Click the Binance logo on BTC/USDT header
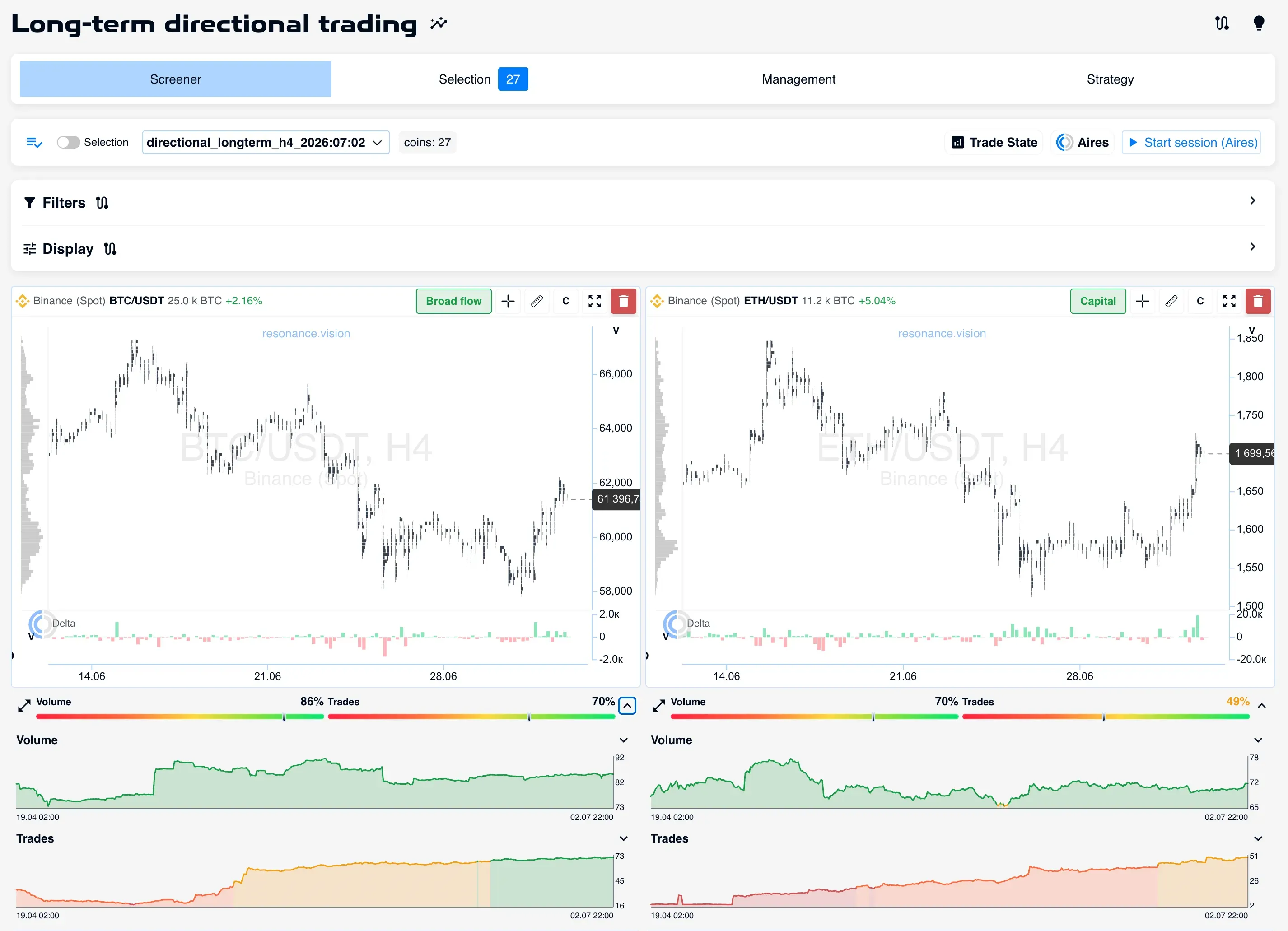The width and height of the screenshot is (1288, 931). 23,301
